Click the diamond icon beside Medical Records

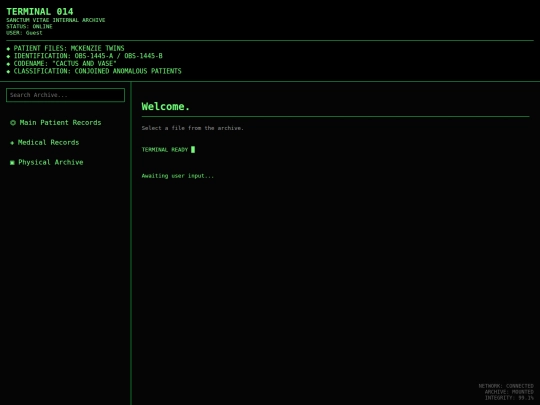[12, 143]
